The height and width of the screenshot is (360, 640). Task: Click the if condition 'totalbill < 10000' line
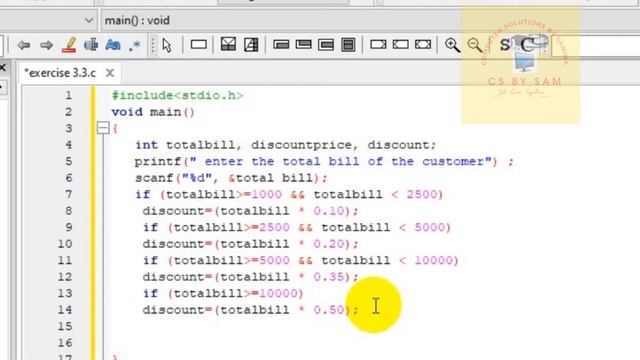301,260
